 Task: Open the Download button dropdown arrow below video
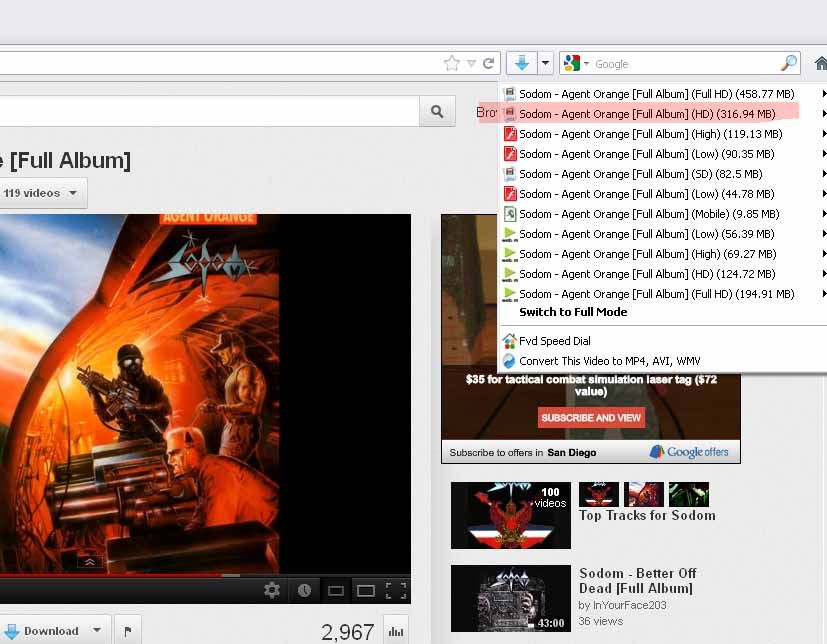point(97,630)
